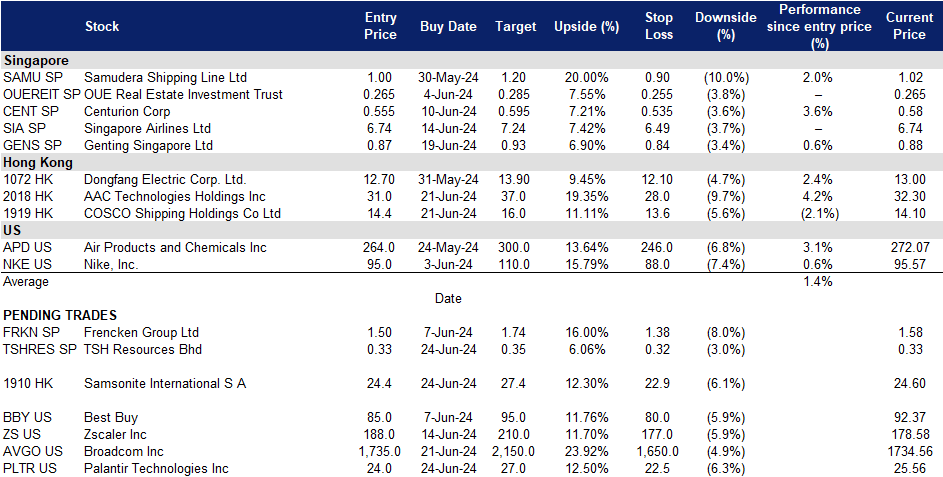Select the Stop Loss column header
The image size is (943, 477).
coord(659,27)
